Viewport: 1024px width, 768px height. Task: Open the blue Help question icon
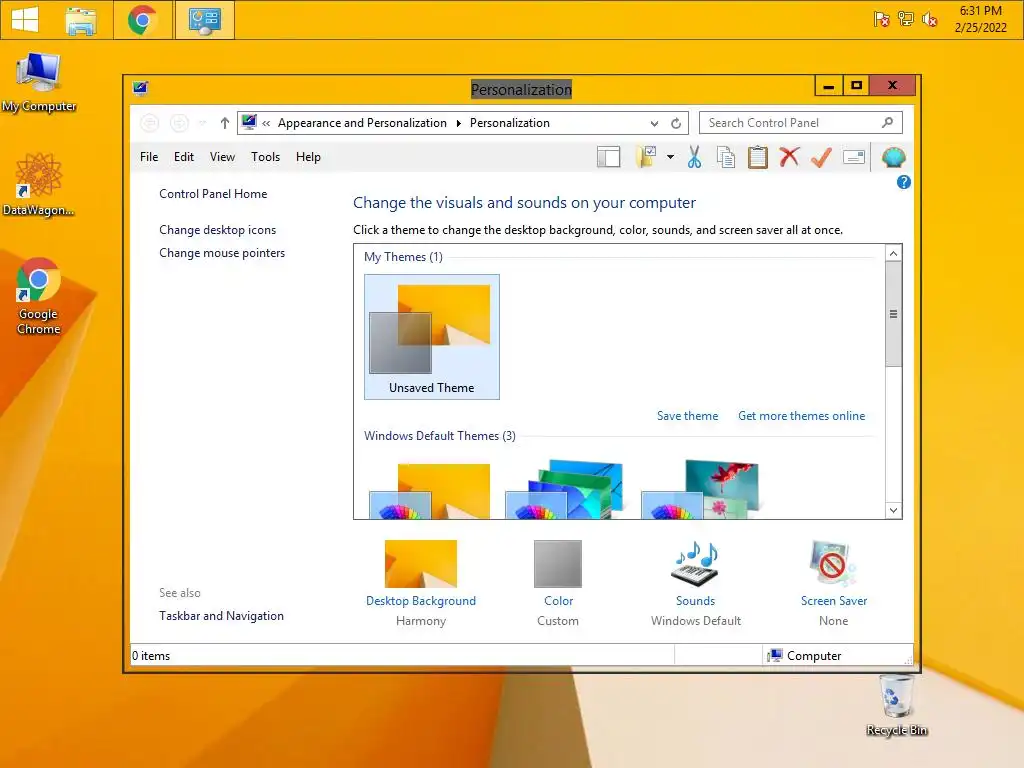click(903, 182)
